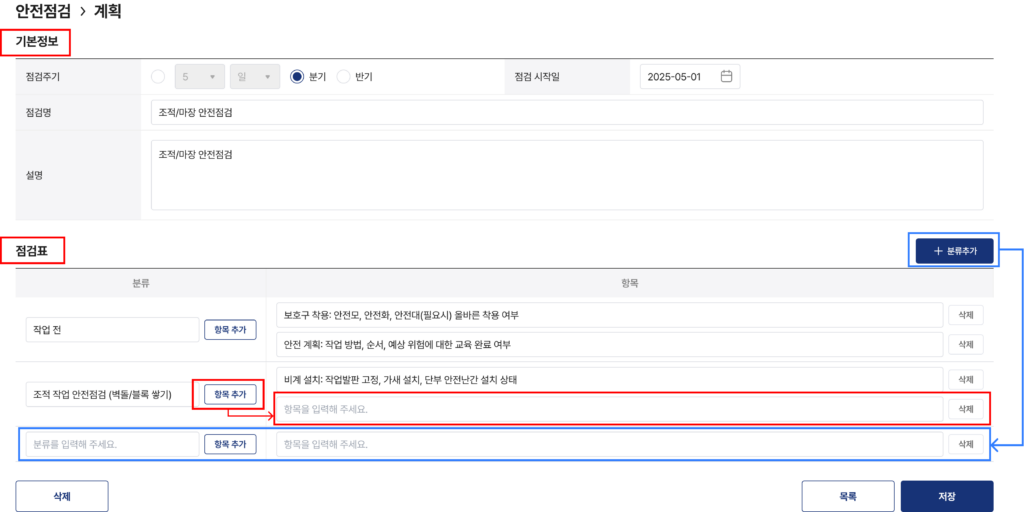Open the unit dropdown showing 일
Viewport: 1024px width, 512px height.
point(255,76)
